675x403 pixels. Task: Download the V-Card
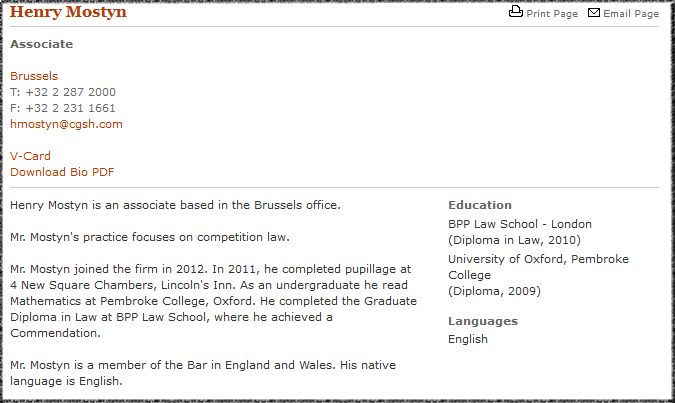tap(31, 156)
